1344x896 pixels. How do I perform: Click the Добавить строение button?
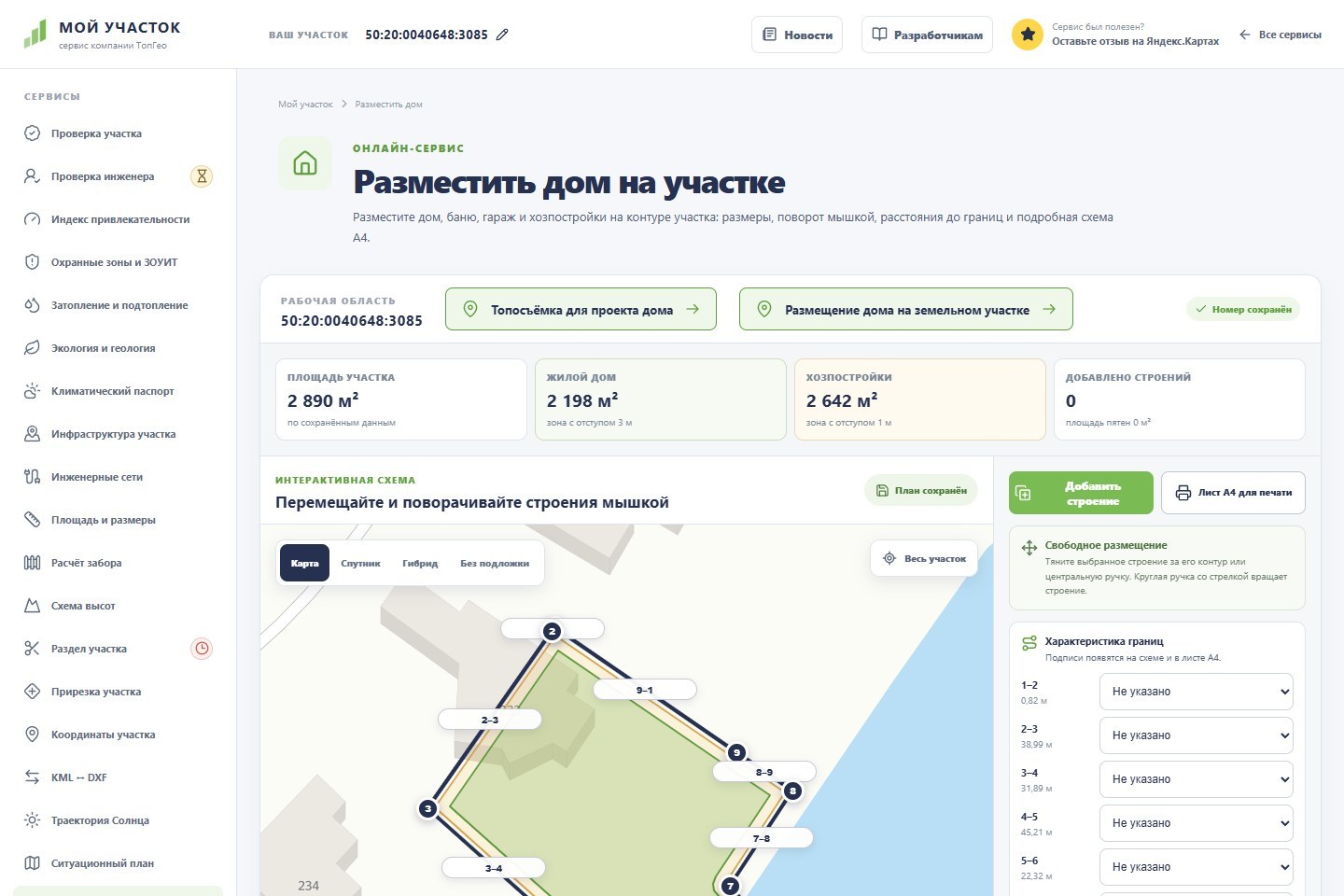tap(1081, 493)
